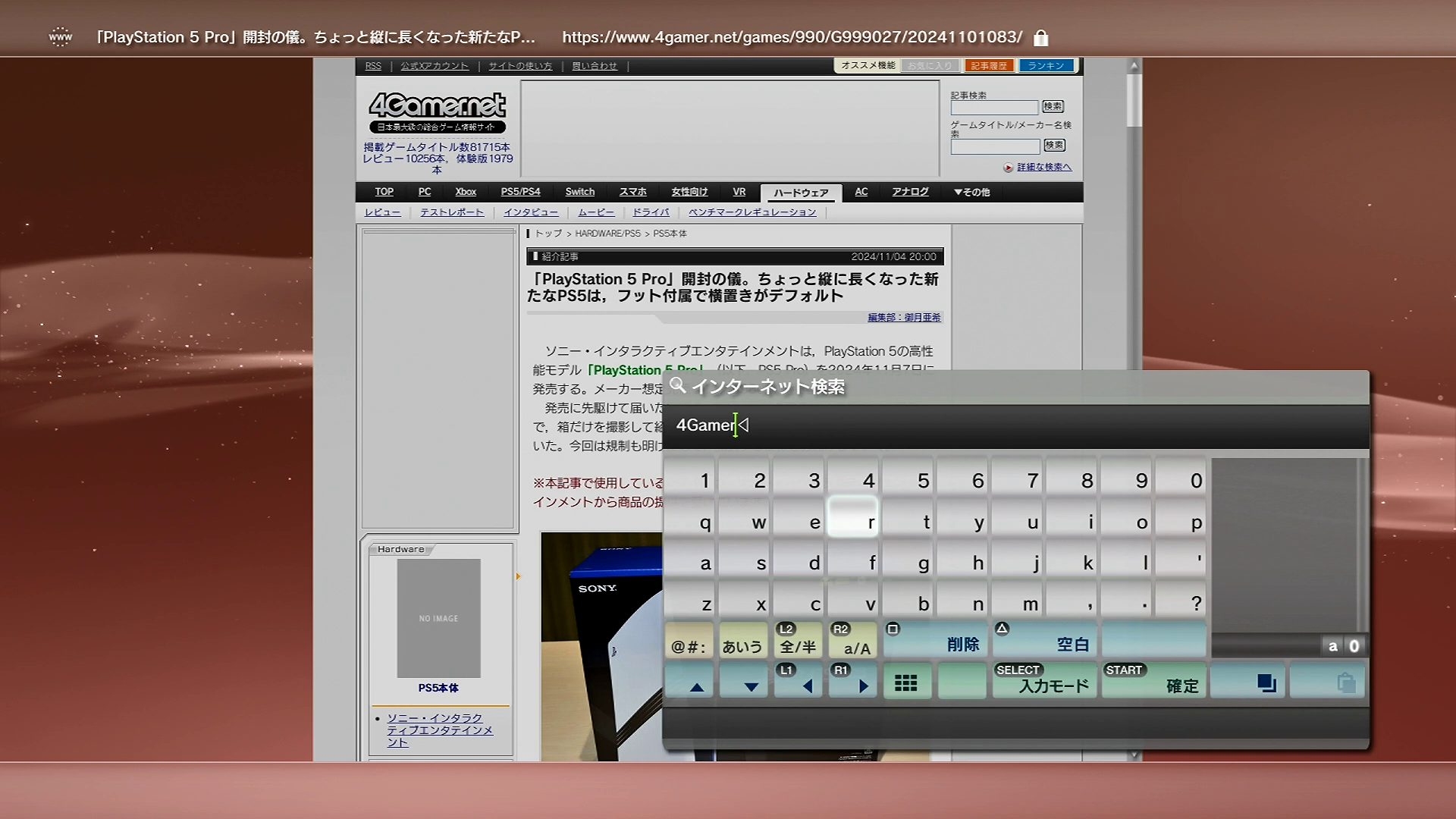Open the Xbox navigation tab
The image size is (1456, 819).
tap(466, 192)
